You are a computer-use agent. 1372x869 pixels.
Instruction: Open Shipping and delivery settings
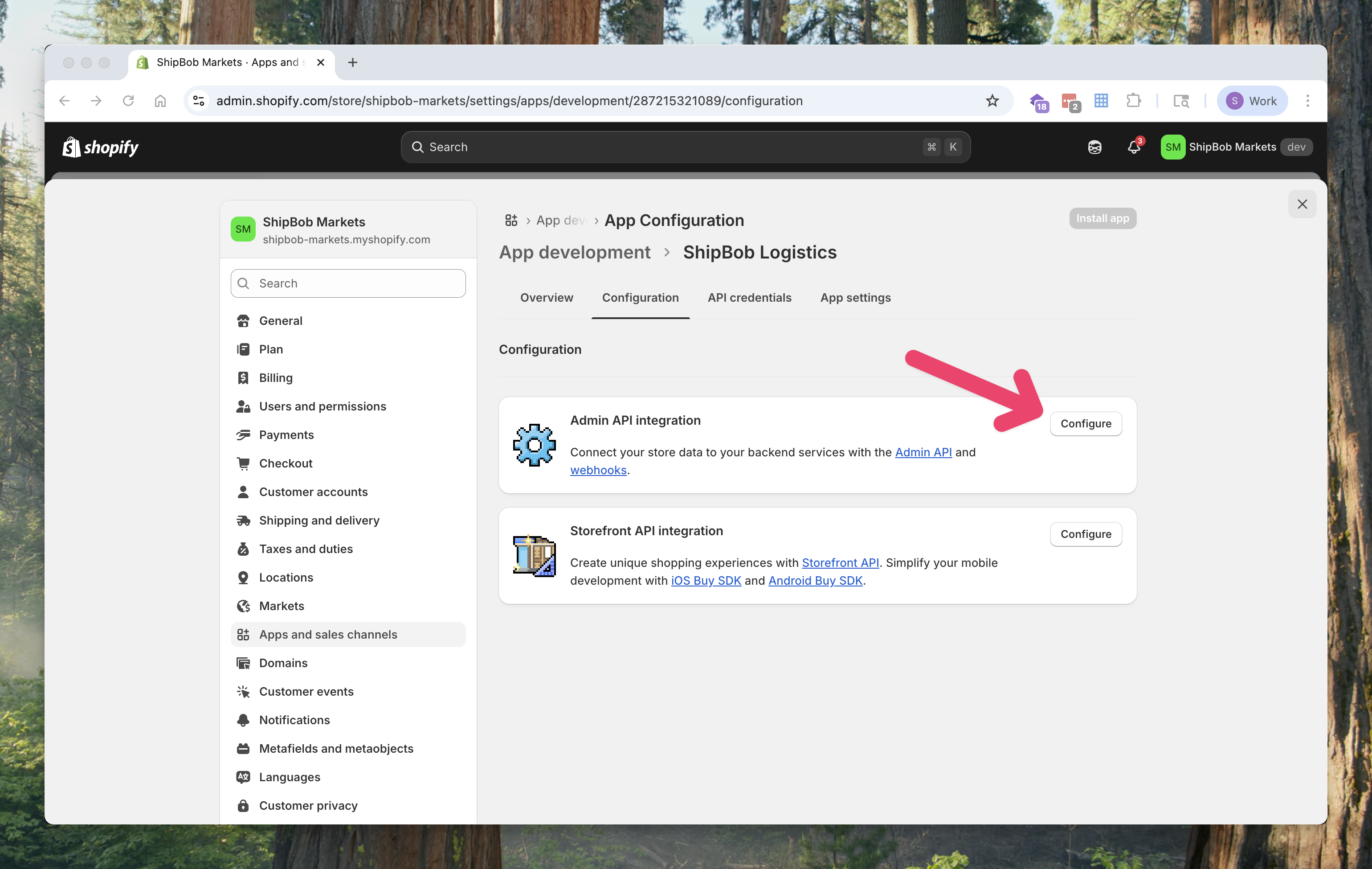click(x=319, y=520)
